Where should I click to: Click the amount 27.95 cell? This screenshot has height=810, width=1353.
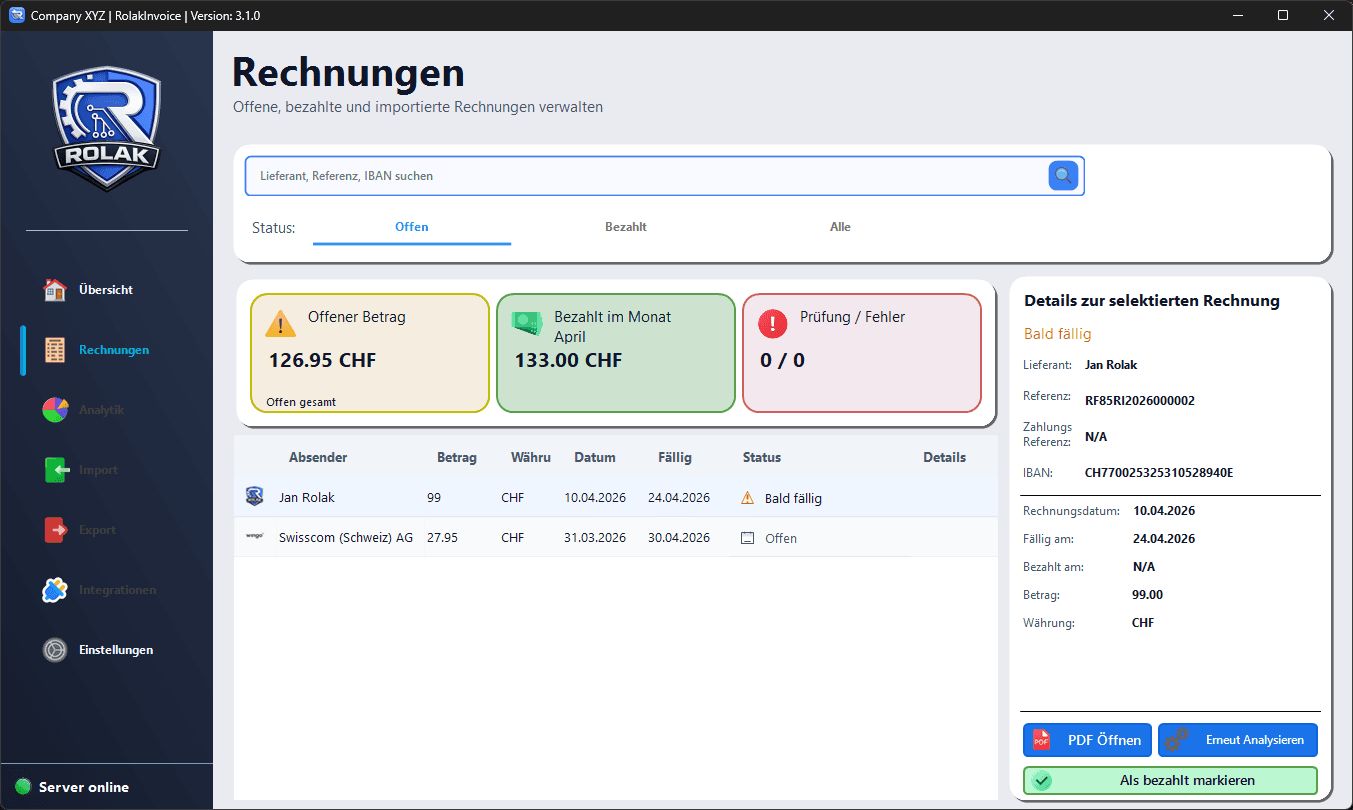(442, 538)
